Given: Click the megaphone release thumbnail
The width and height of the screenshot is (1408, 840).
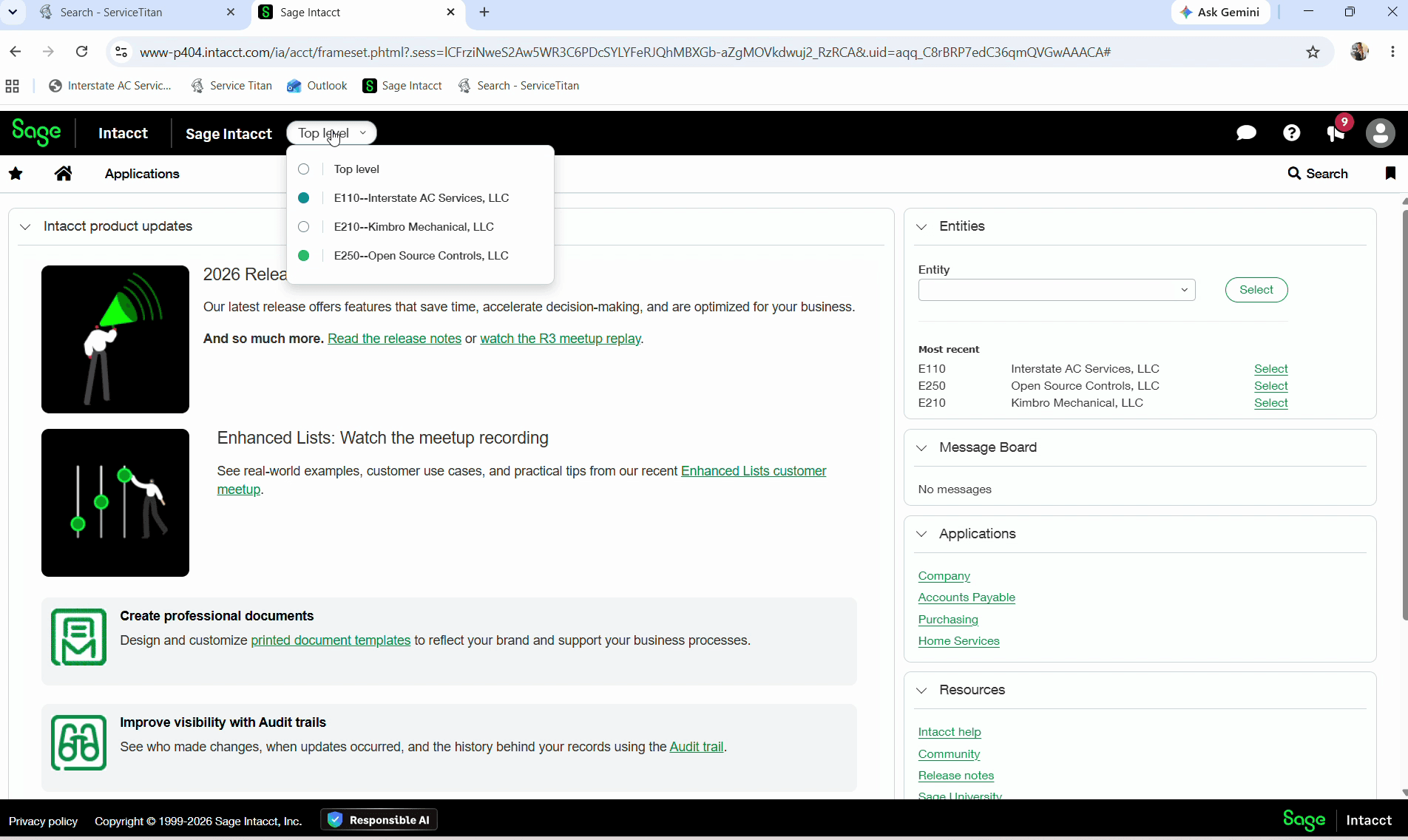Looking at the screenshot, I should click(x=115, y=339).
